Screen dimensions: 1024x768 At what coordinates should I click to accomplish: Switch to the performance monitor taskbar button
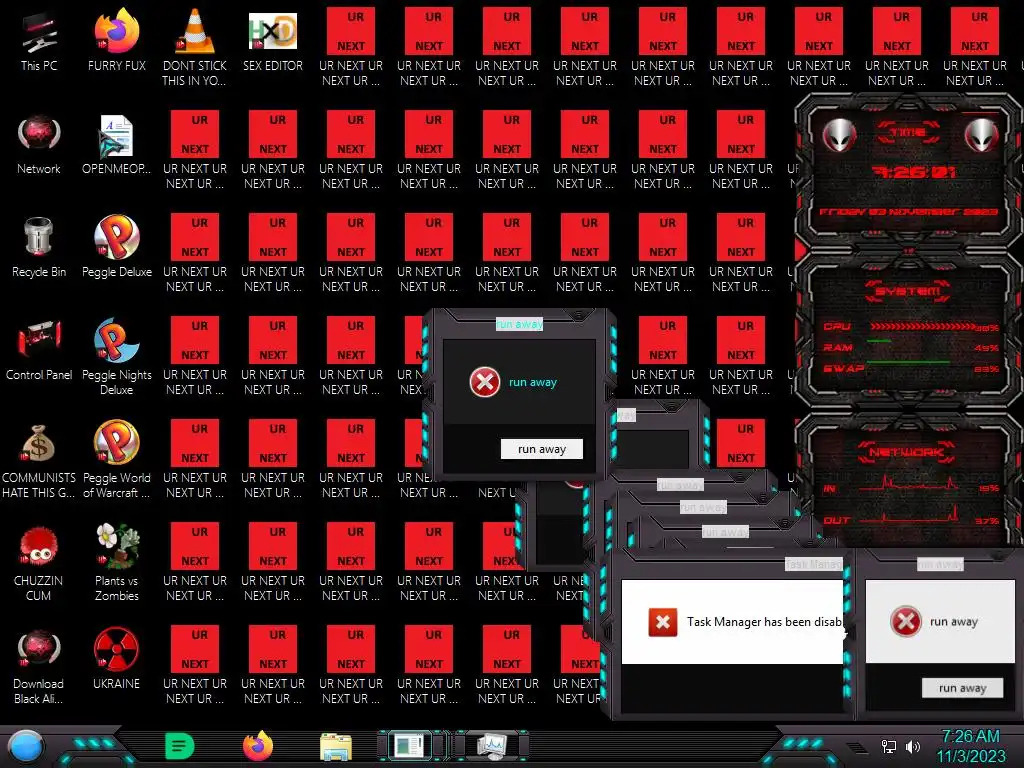pyautogui.click(x=491, y=746)
